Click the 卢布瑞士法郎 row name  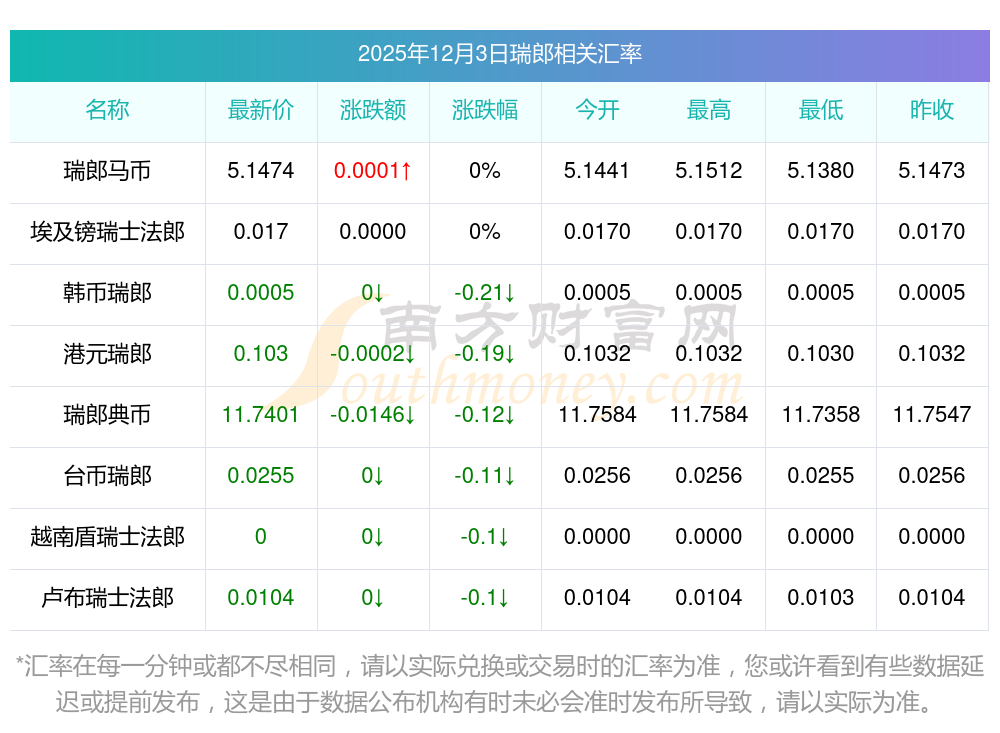(x=107, y=598)
